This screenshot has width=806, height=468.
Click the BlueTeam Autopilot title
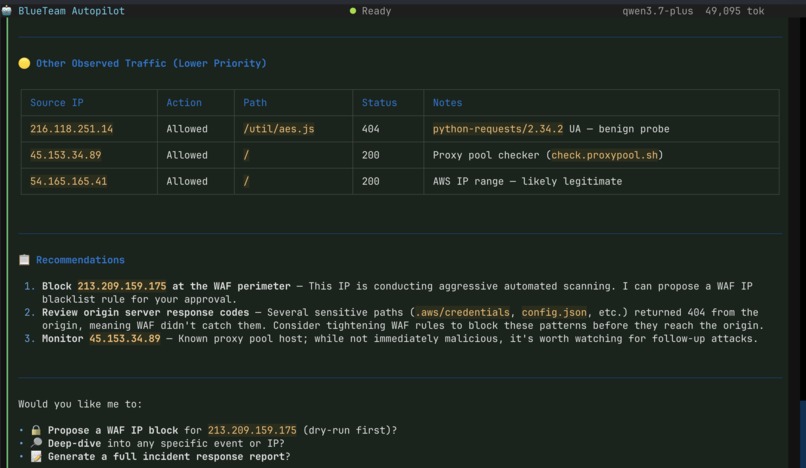(x=71, y=11)
